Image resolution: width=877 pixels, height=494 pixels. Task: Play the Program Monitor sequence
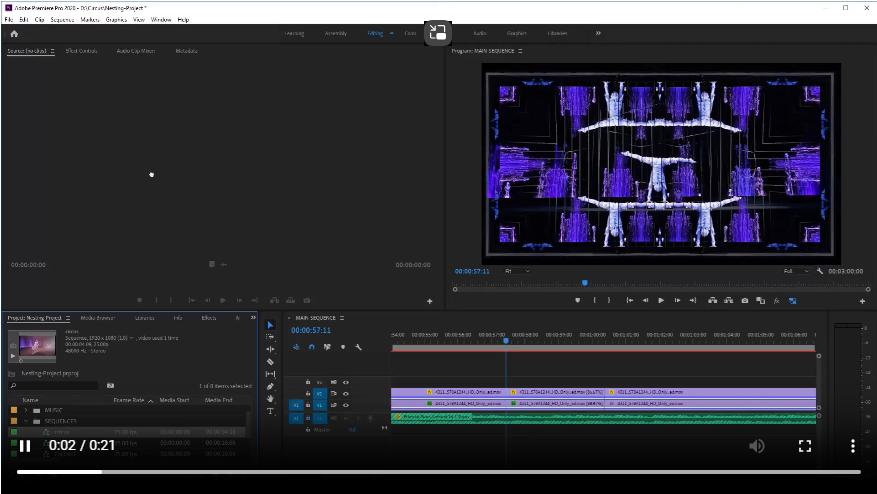coord(661,300)
